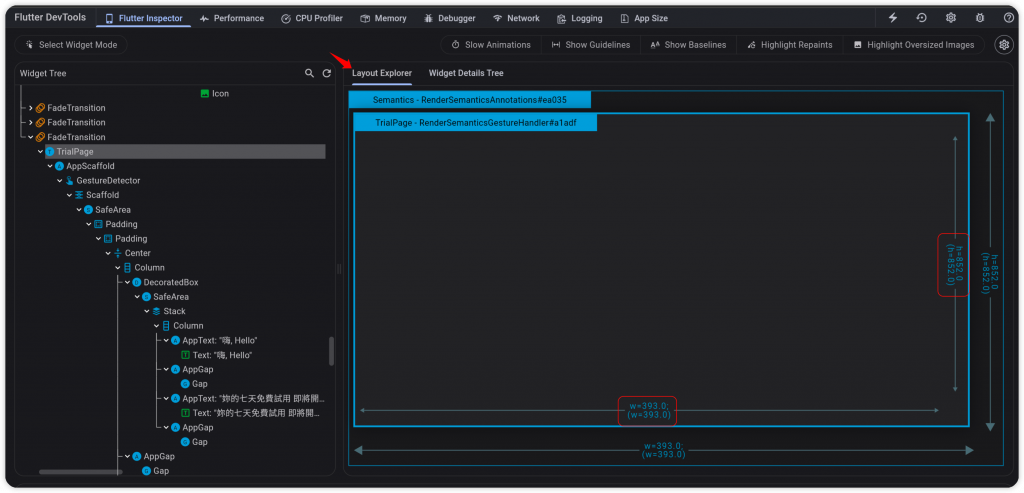
Task: Toggle Show Guidelines
Action: click(x=590, y=45)
